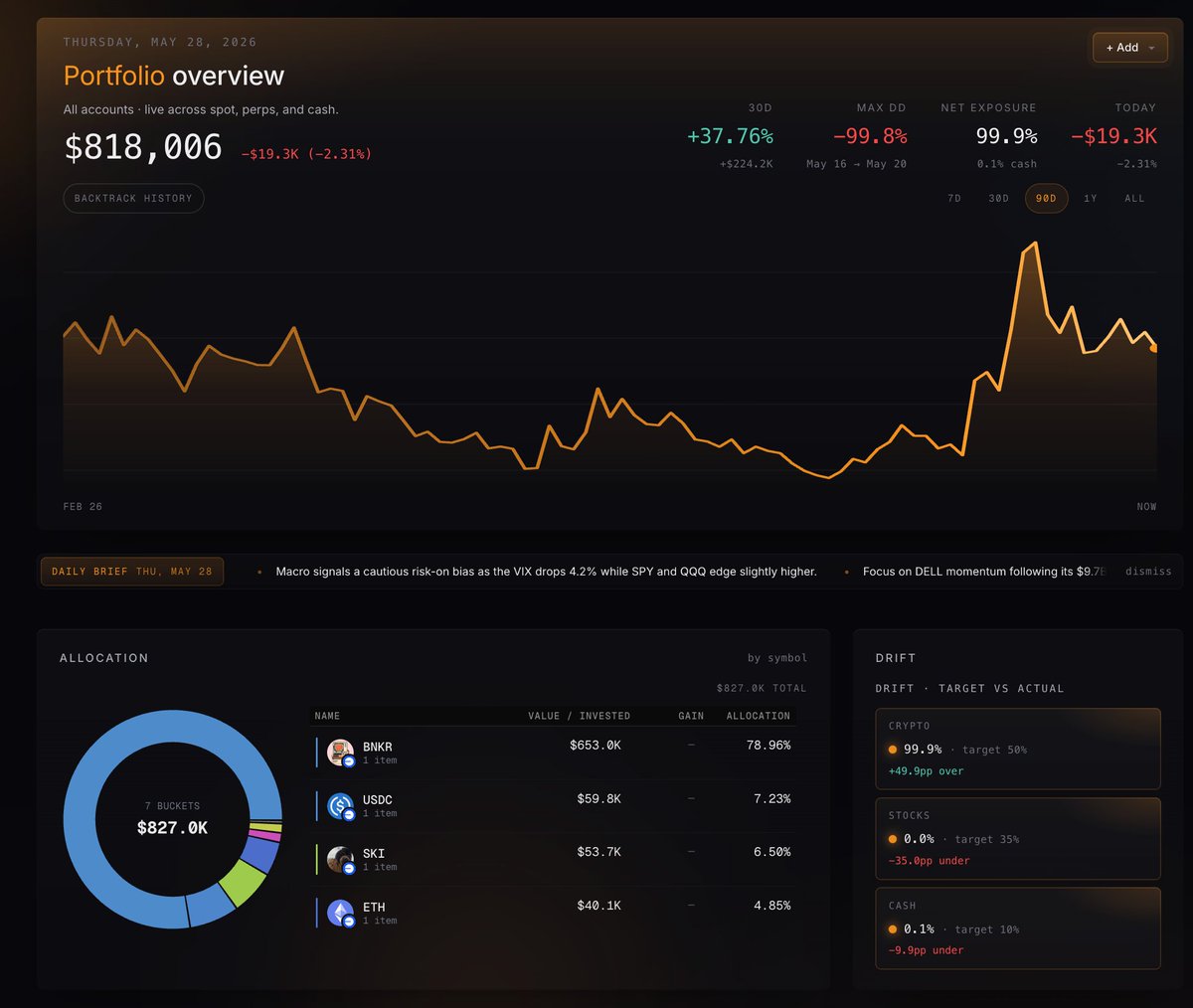
Task: Click the donut center 7 BUCKETS label
Action: [x=172, y=806]
